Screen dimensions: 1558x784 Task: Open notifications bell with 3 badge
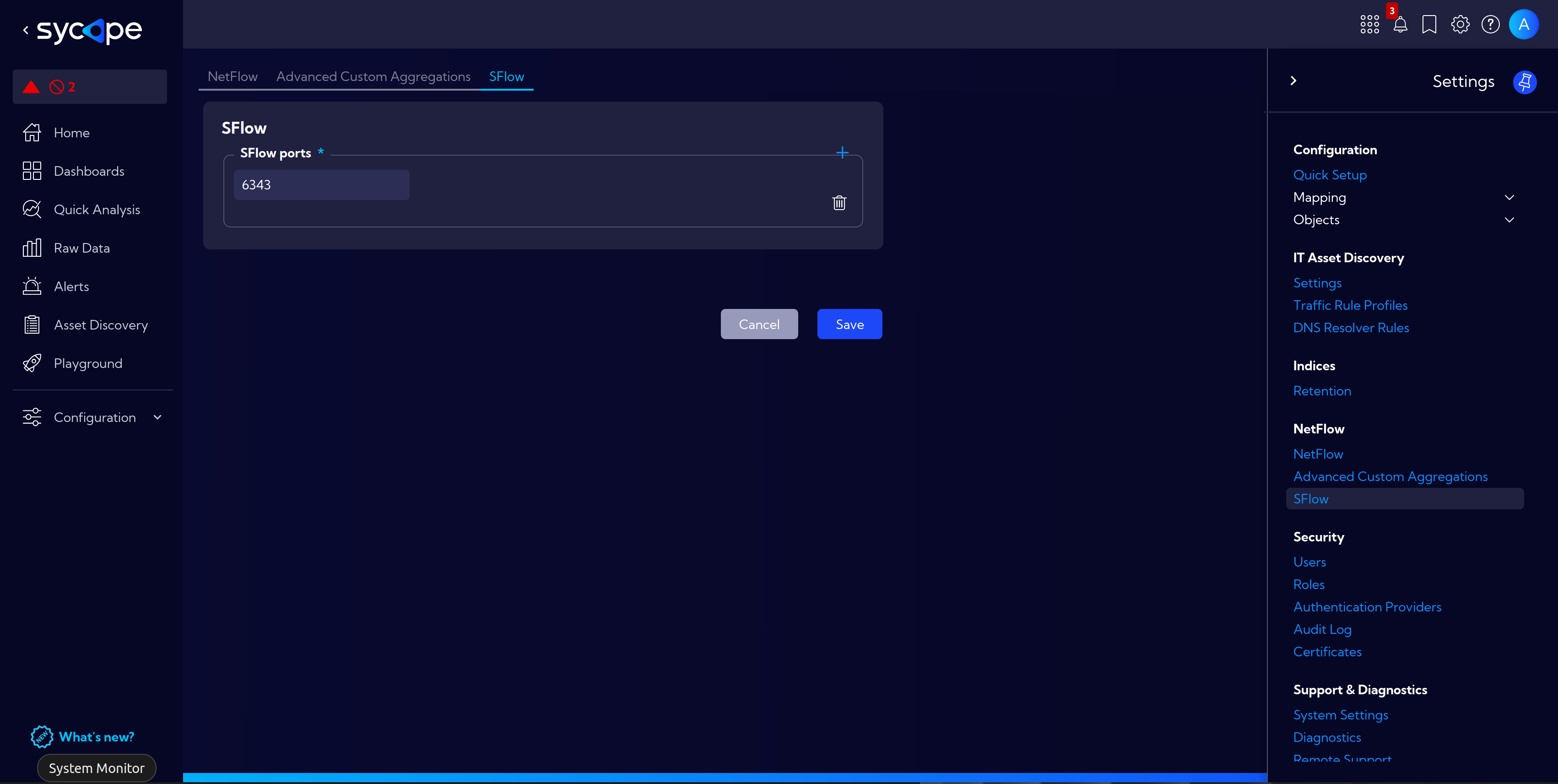pyautogui.click(x=1400, y=24)
